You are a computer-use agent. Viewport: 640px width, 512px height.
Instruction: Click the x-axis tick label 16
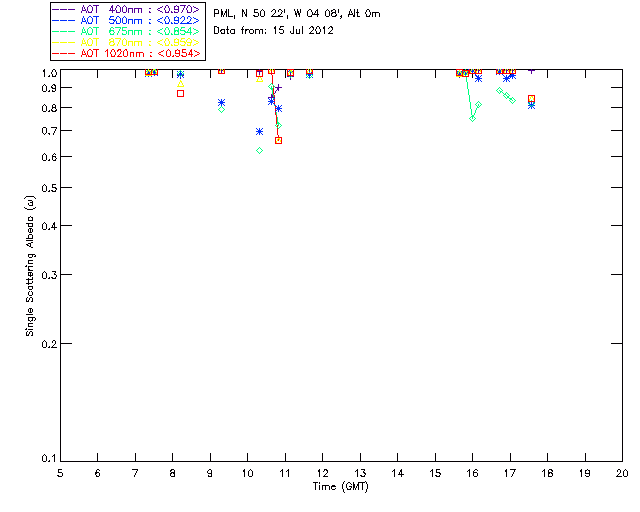[x=473, y=473]
